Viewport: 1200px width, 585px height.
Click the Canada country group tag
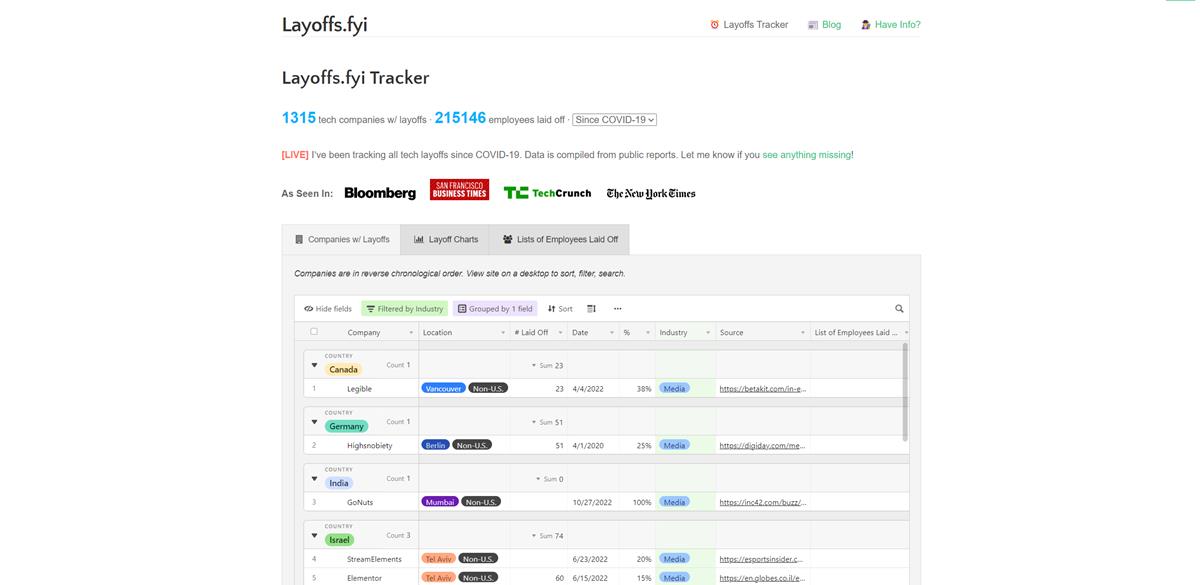tap(343, 370)
